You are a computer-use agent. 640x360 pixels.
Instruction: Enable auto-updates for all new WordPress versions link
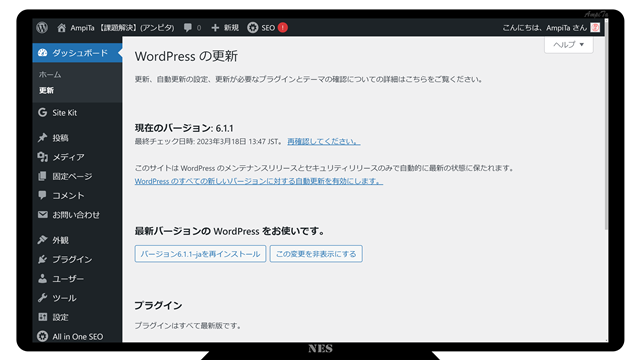[259, 181]
